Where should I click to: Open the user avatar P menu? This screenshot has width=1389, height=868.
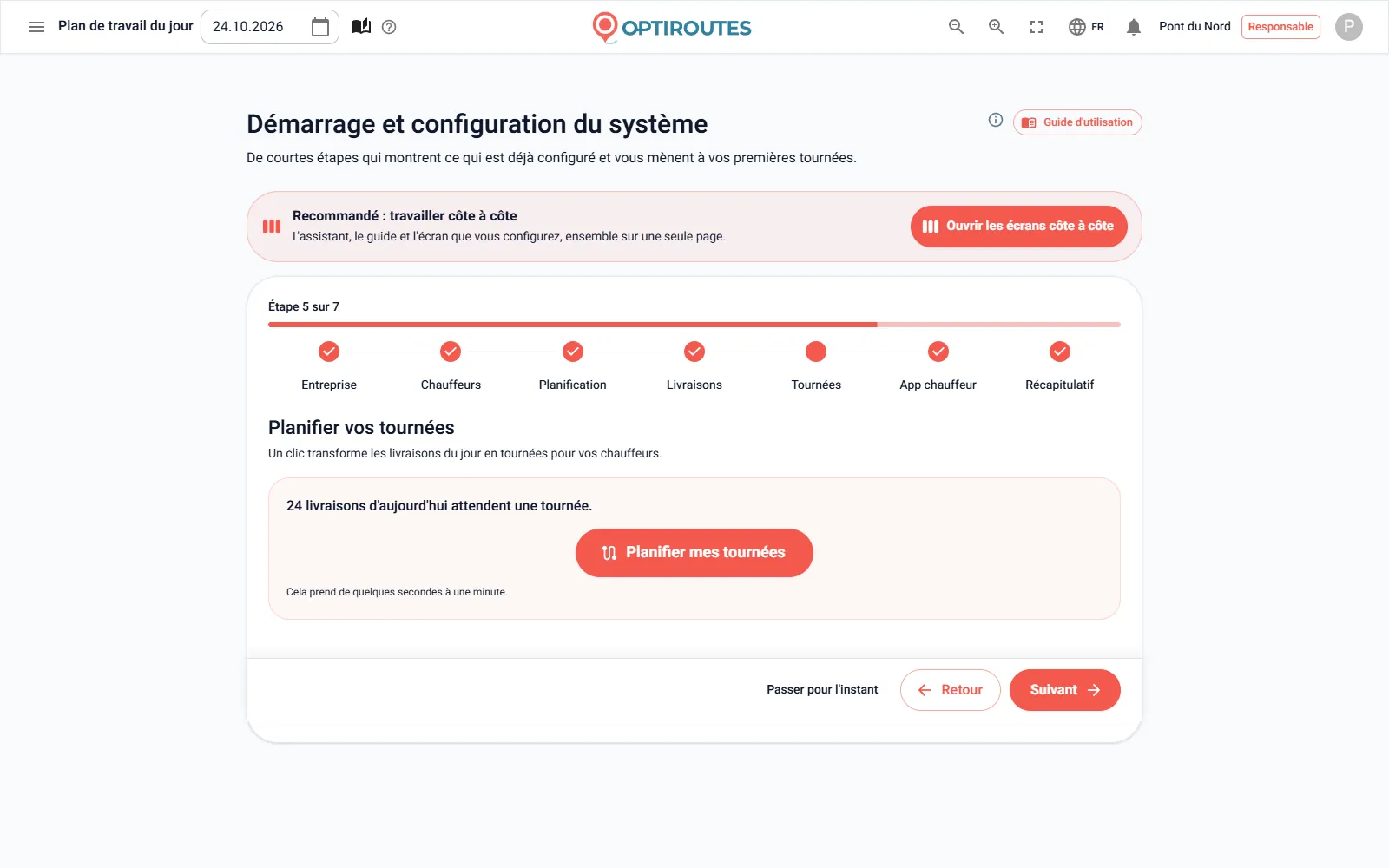1348,27
